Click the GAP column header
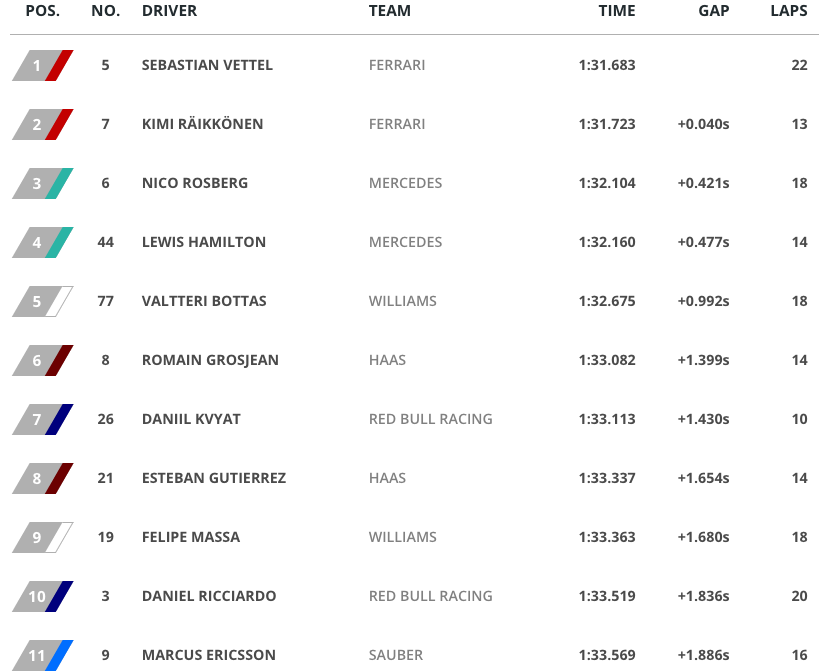The width and height of the screenshot is (835, 671). (714, 11)
